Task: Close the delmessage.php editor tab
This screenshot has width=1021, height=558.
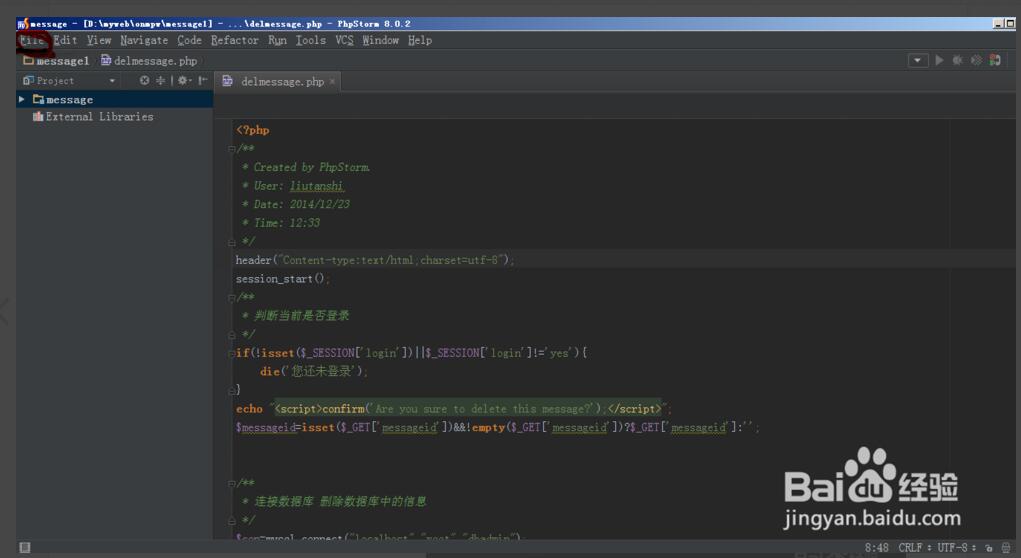Action: (x=332, y=81)
